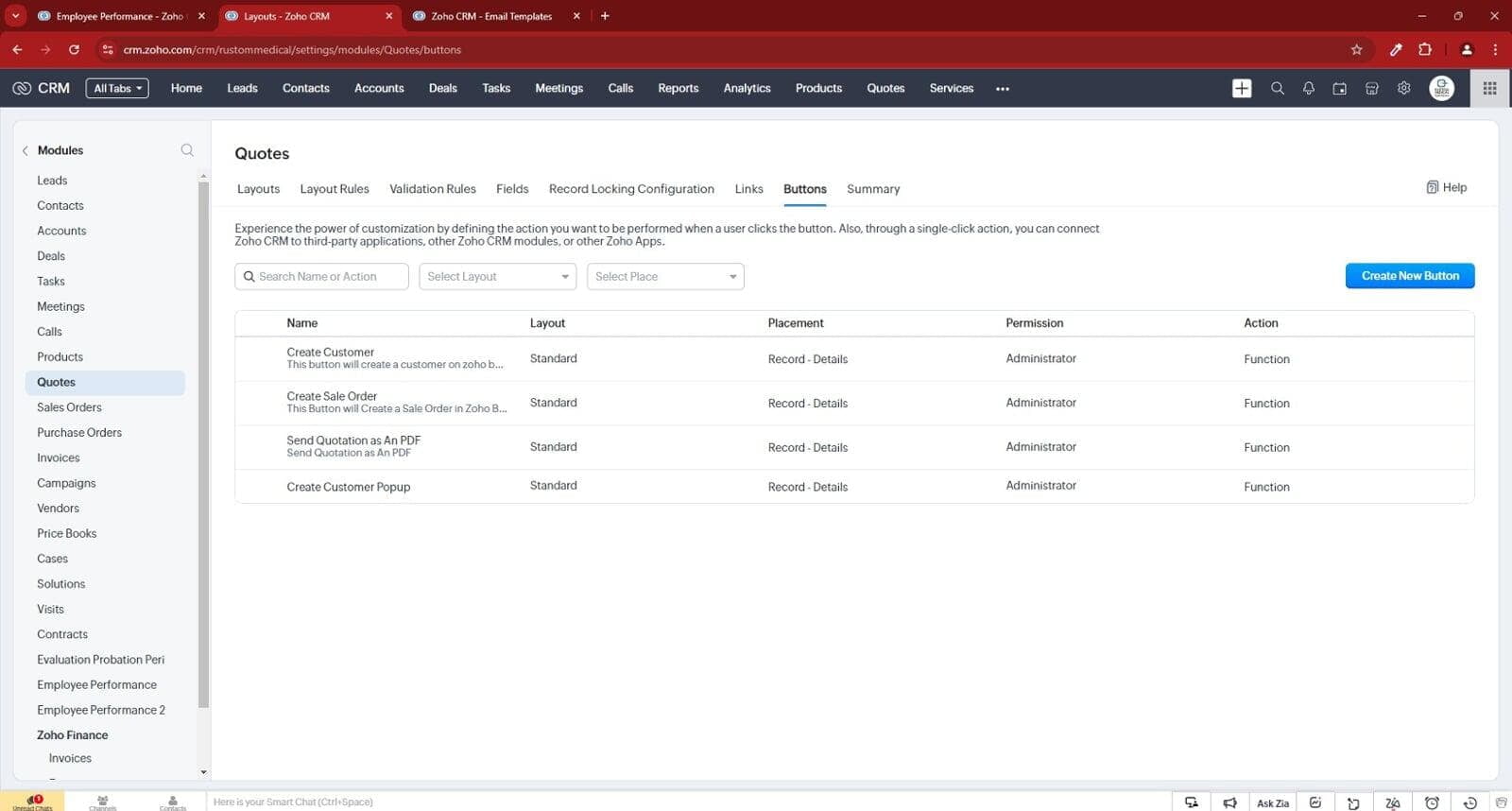This screenshot has width=1512, height=811.
Task: Open Contacts in the bottom chat bar
Action: tap(172, 802)
